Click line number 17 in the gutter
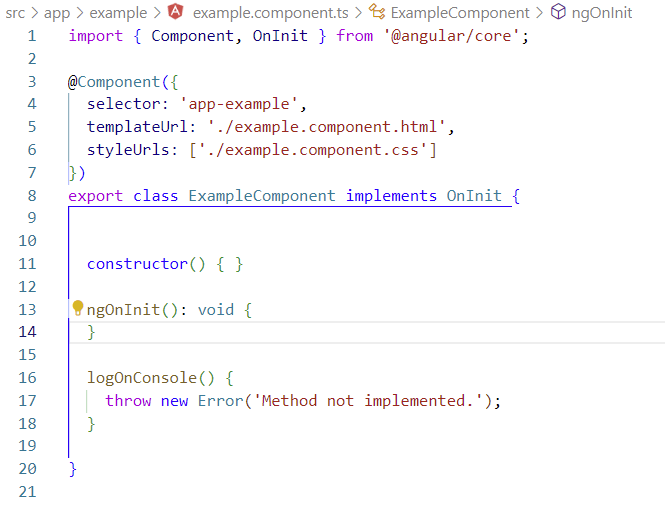Image resolution: width=665 pixels, height=505 pixels. click(27, 401)
